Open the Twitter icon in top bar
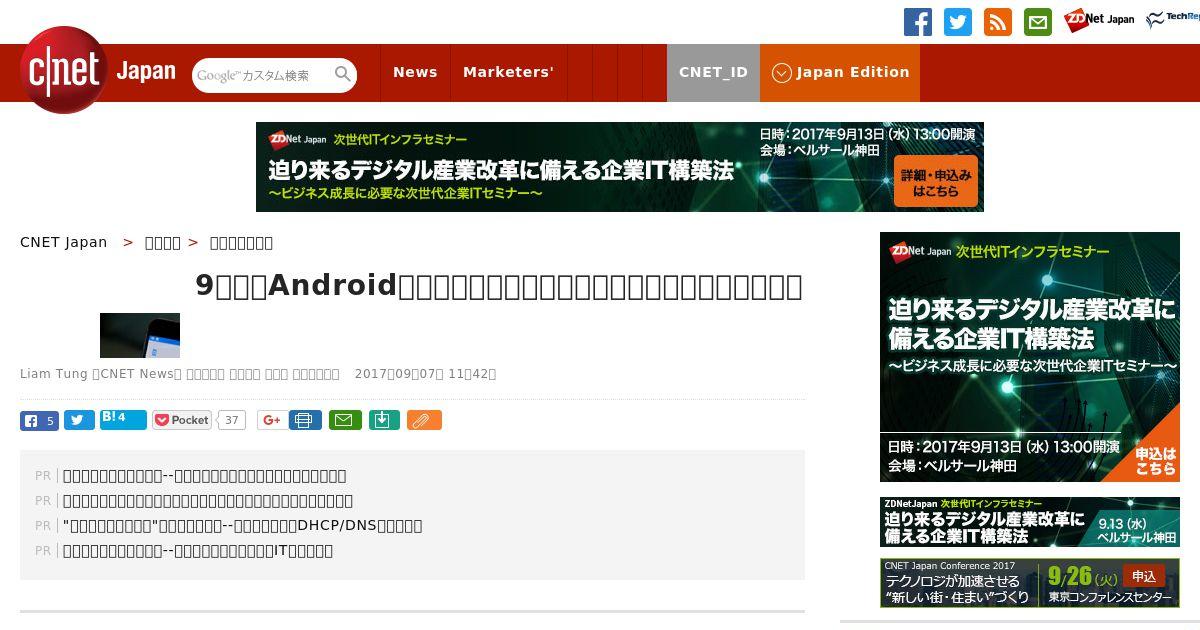Viewport: 1200px width, 630px height. tap(958, 22)
